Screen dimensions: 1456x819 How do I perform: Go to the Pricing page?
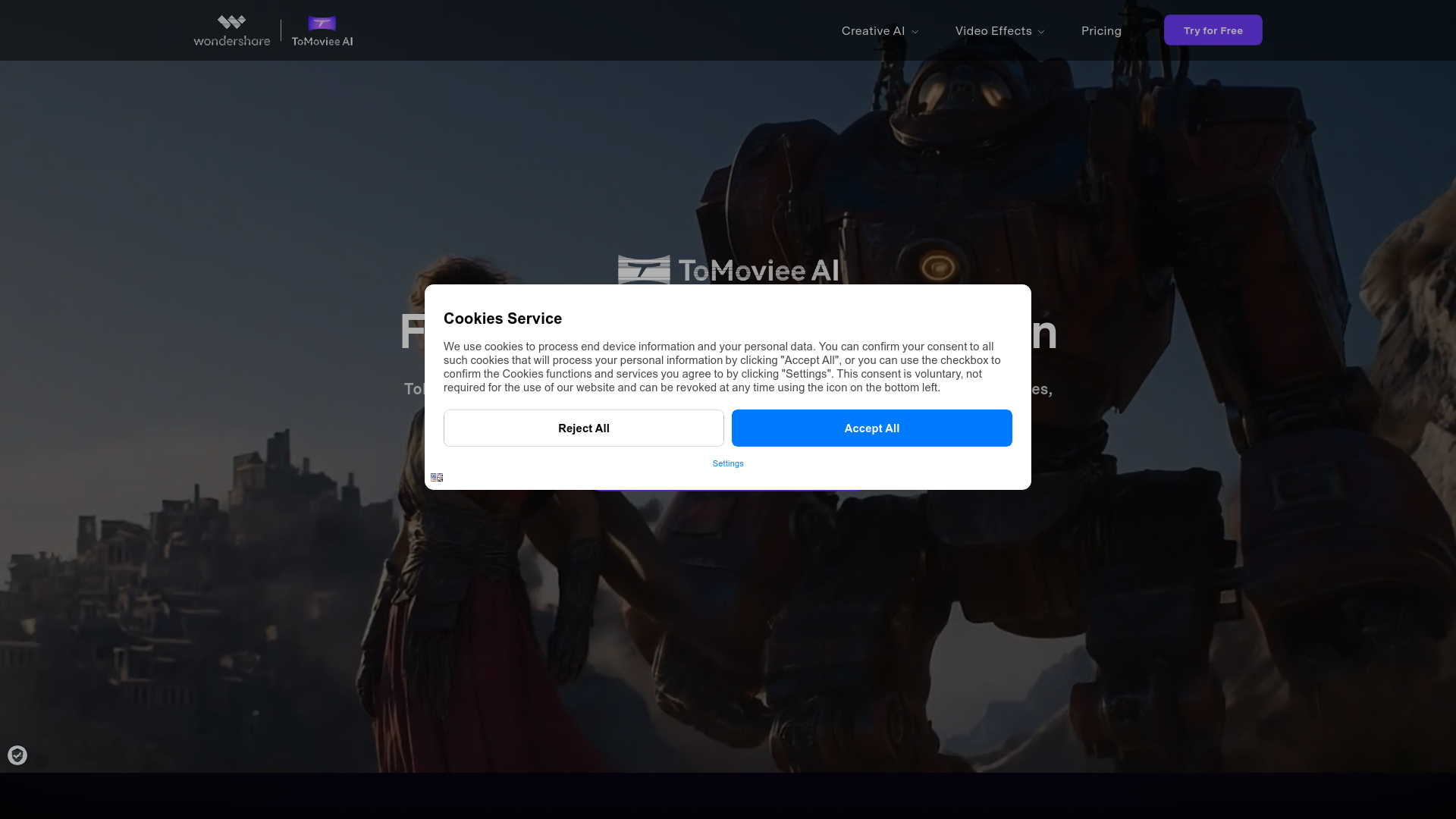click(1101, 31)
